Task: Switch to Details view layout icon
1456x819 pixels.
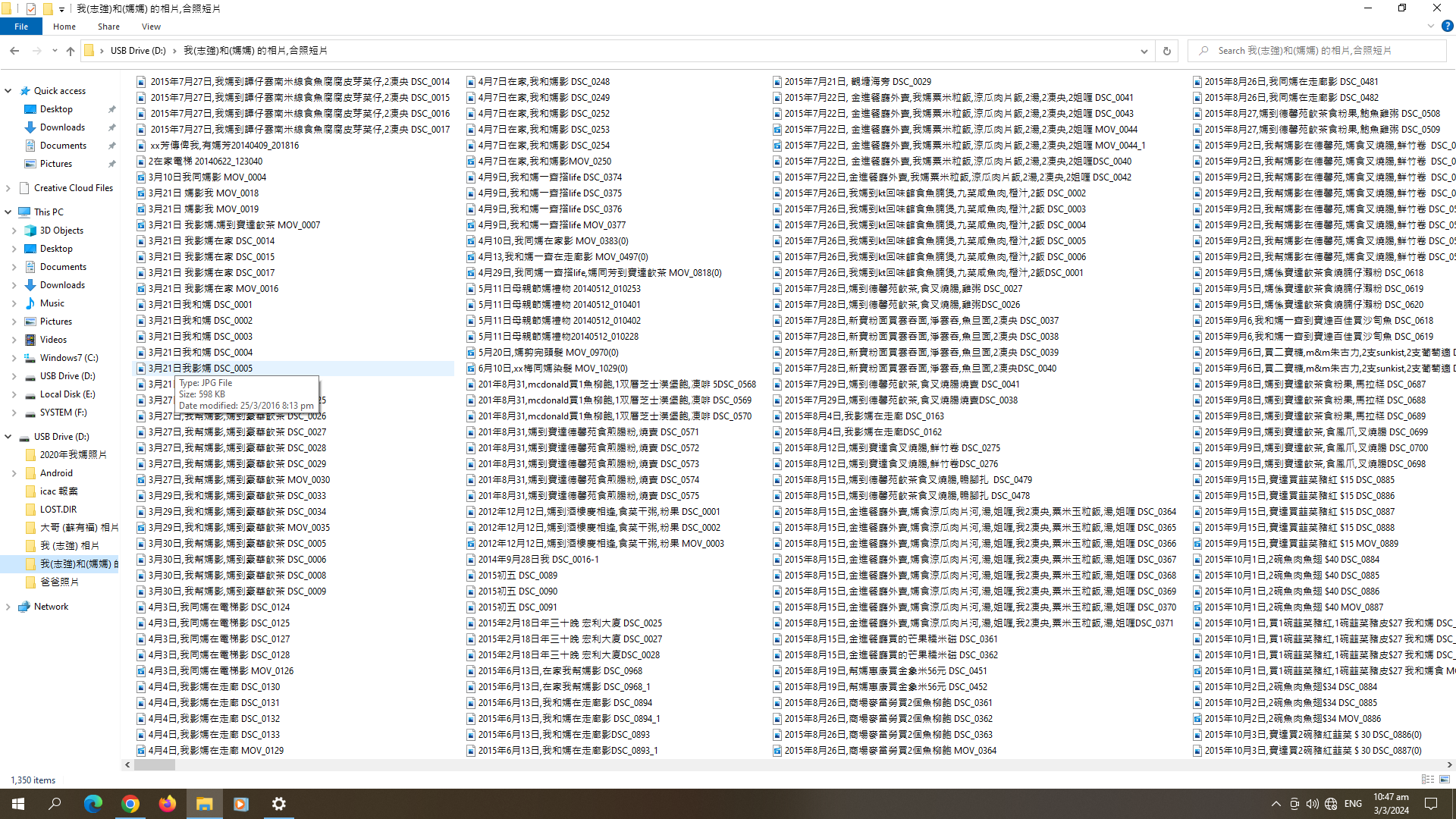Action: click(1427, 780)
